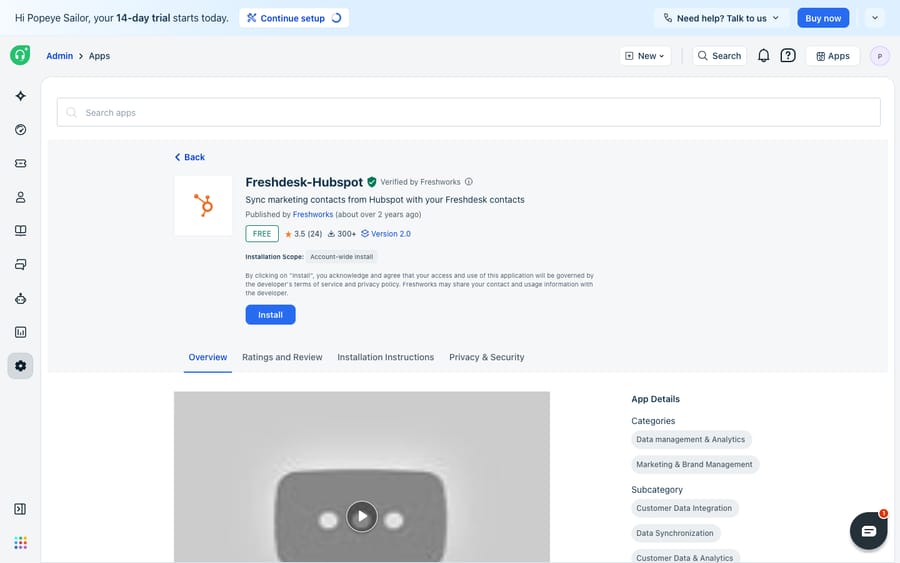900x563 pixels.
Task: Open the New dropdown
Action: point(645,56)
